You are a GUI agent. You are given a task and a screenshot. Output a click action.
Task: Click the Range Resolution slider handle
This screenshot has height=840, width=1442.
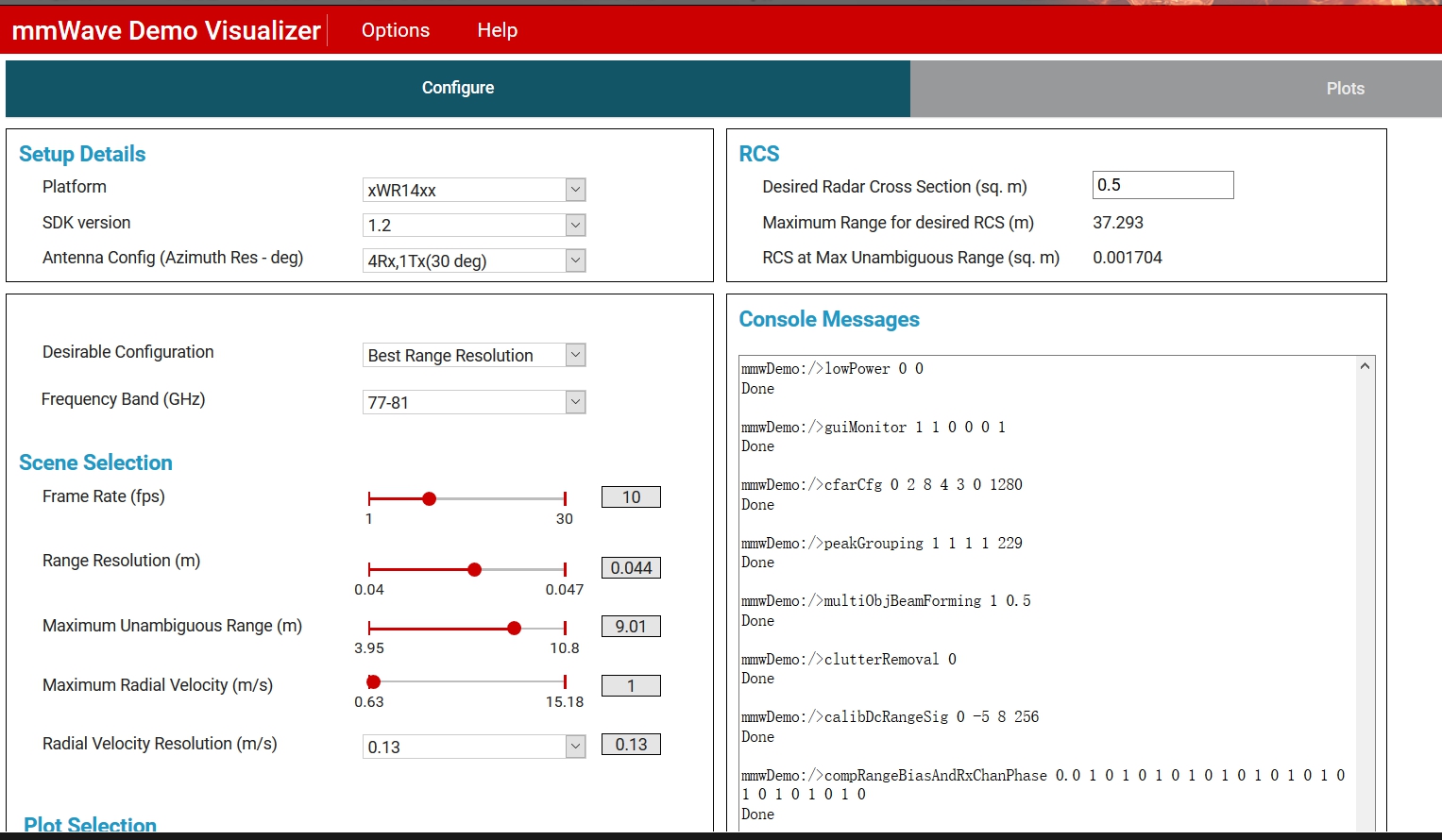click(474, 569)
